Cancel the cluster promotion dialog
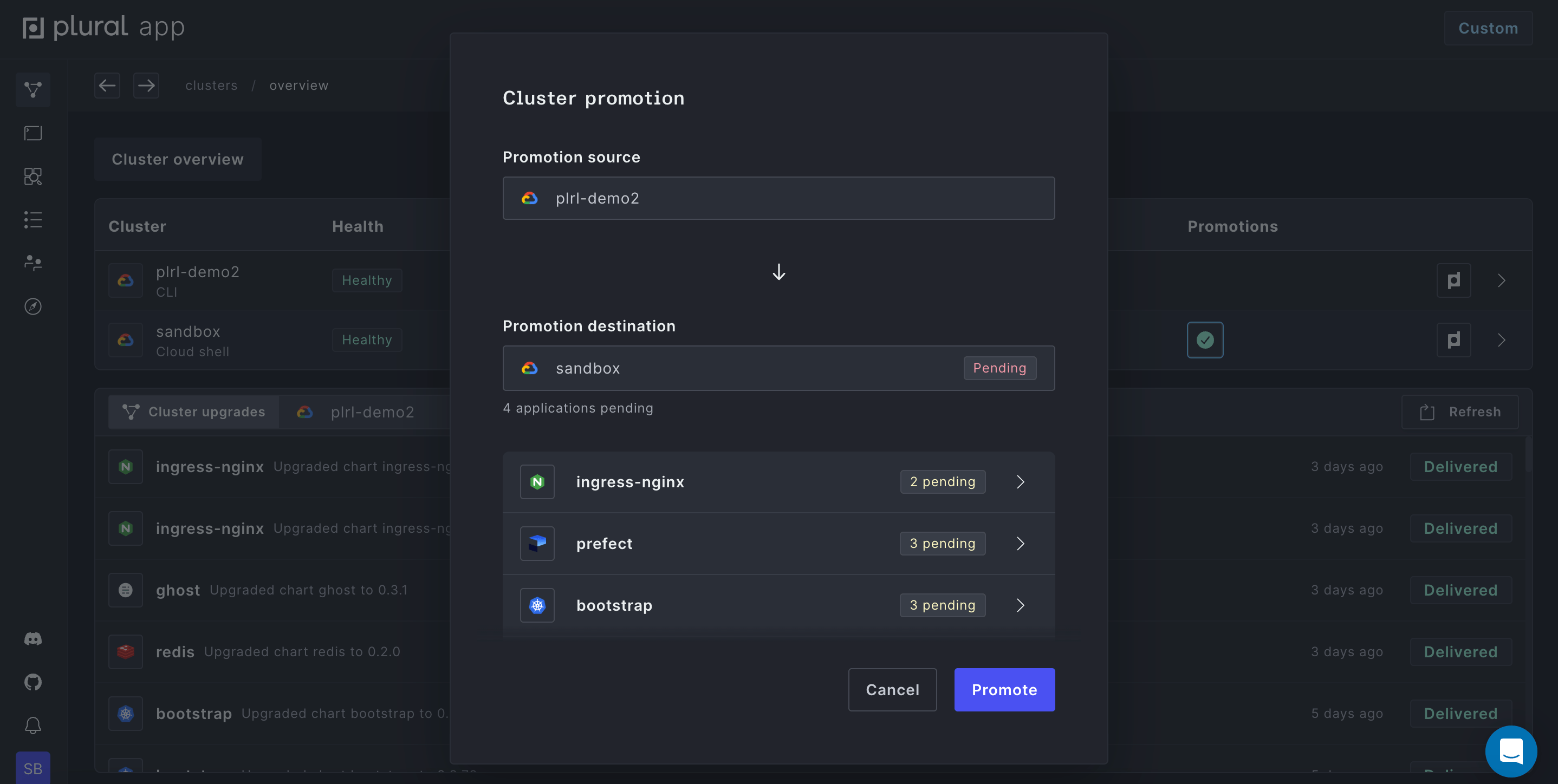This screenshot has width=1558, height=784. click(x=892, y=690)
